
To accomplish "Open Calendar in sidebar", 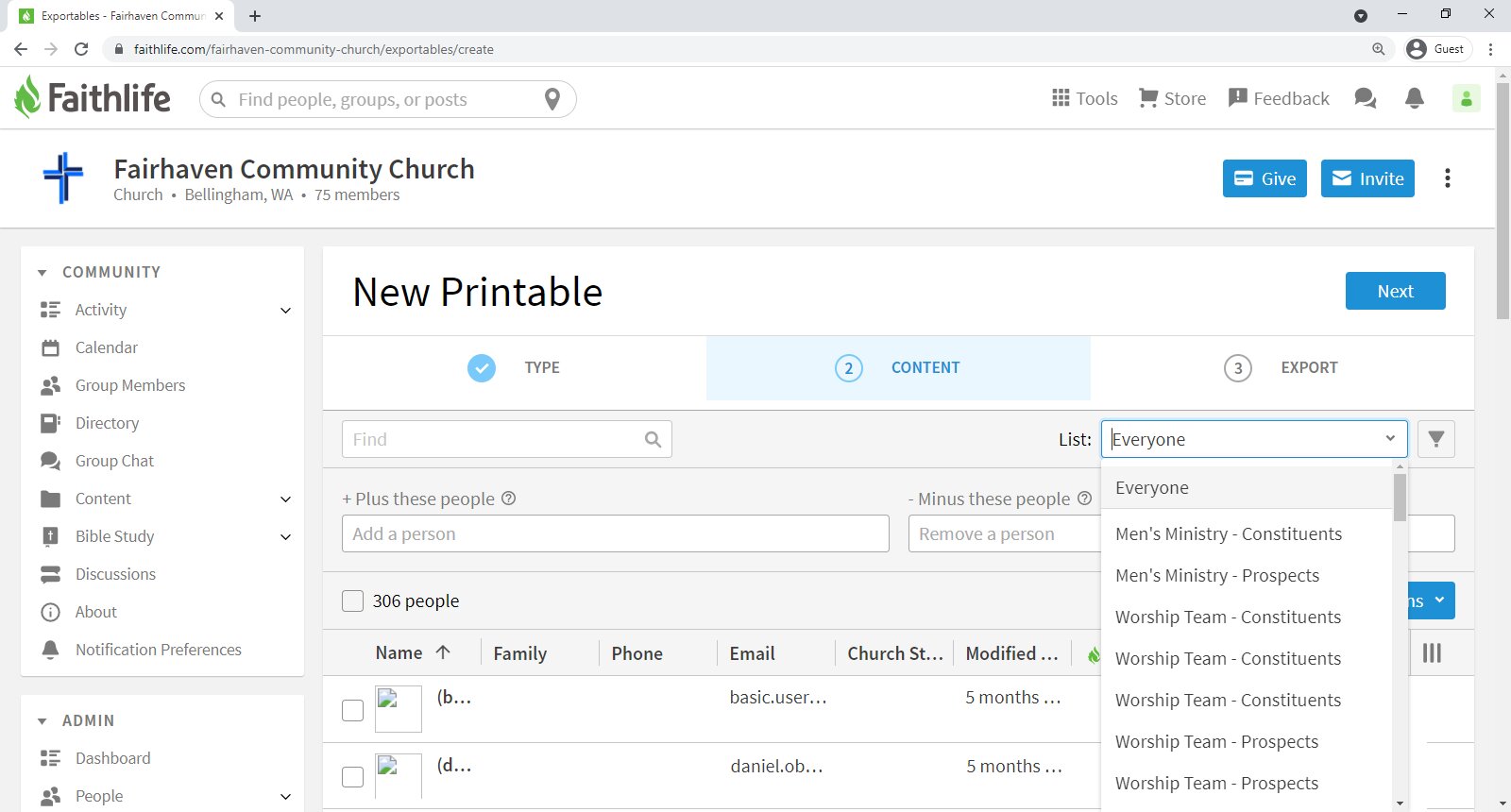I will pos(107,347).
